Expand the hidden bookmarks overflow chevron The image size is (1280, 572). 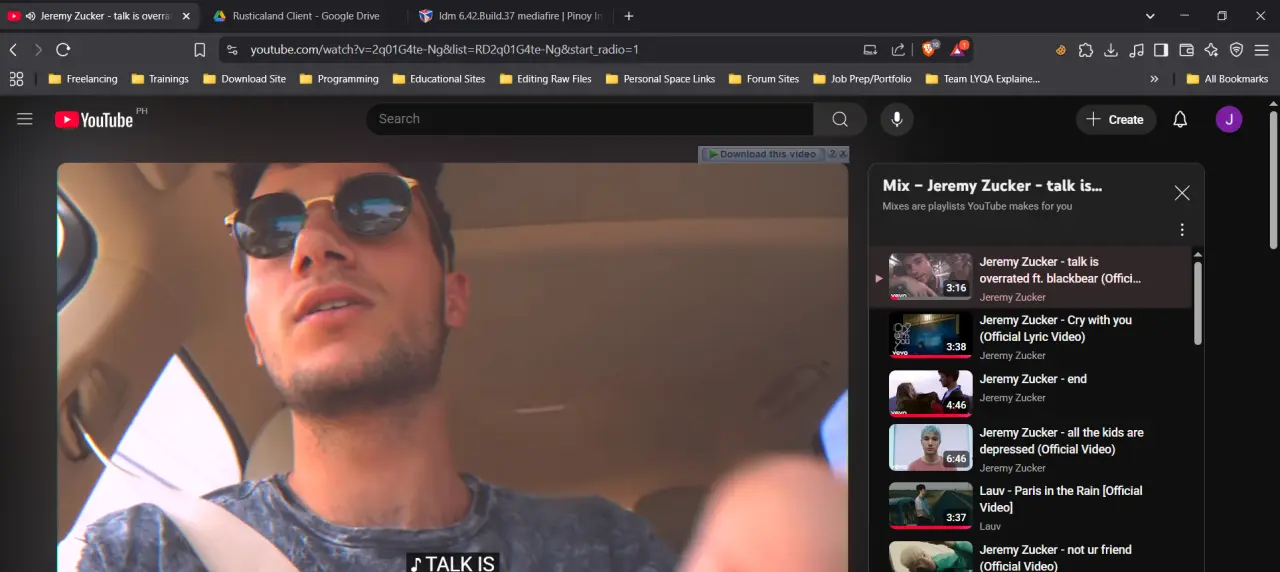coord(1154,79)
